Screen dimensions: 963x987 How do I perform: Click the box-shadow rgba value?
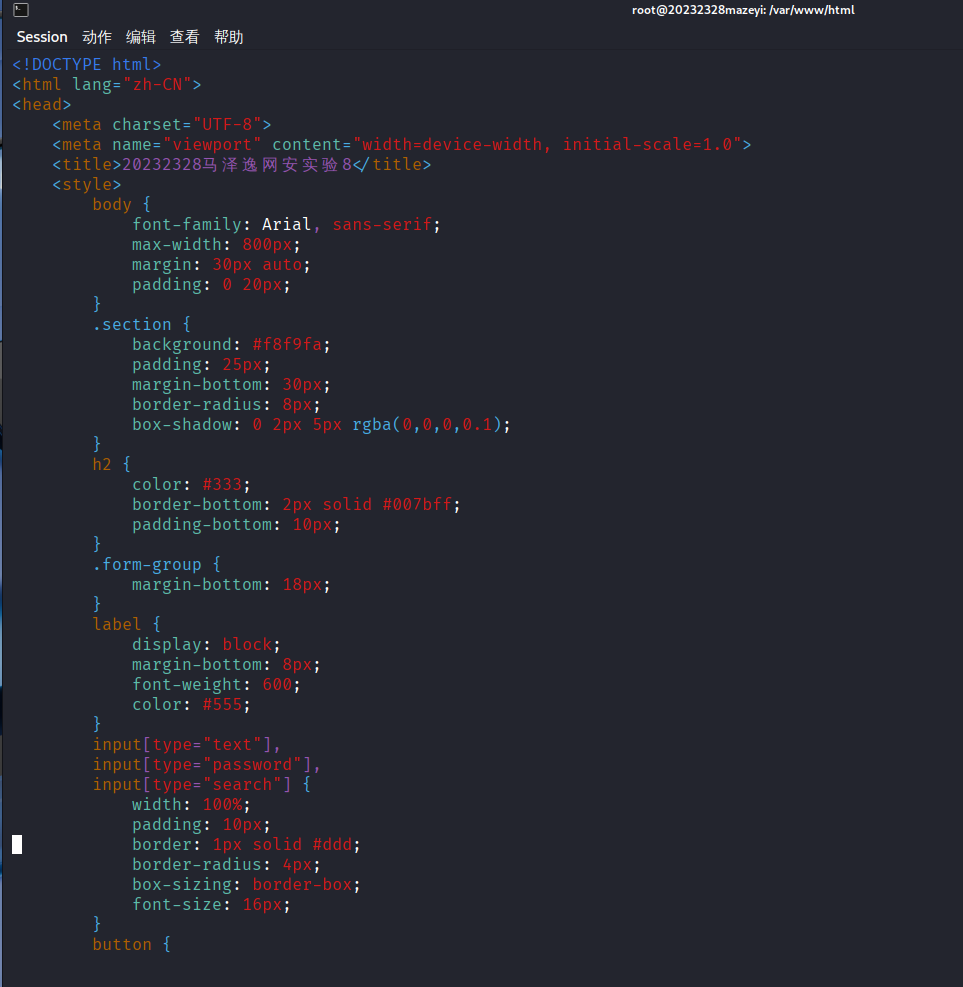(427, 425)
